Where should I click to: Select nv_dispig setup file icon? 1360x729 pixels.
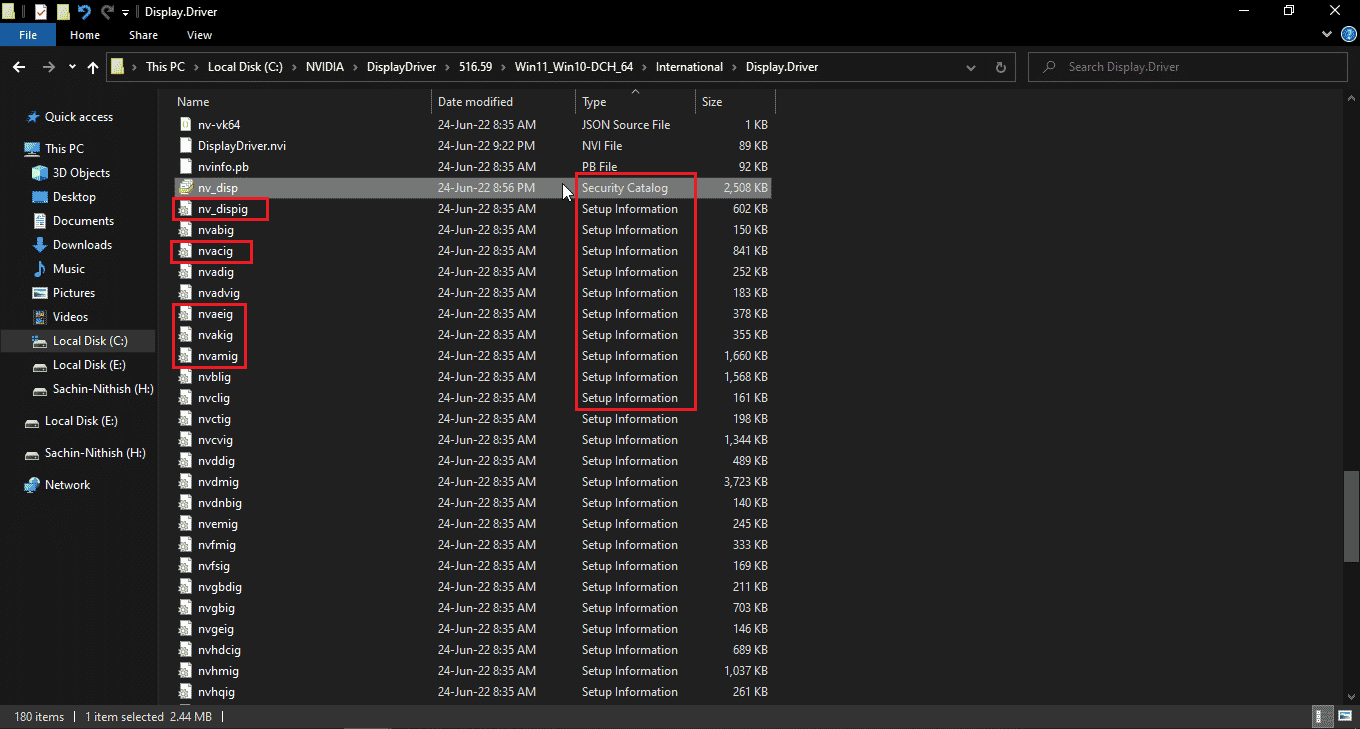[x=185, y=209]
